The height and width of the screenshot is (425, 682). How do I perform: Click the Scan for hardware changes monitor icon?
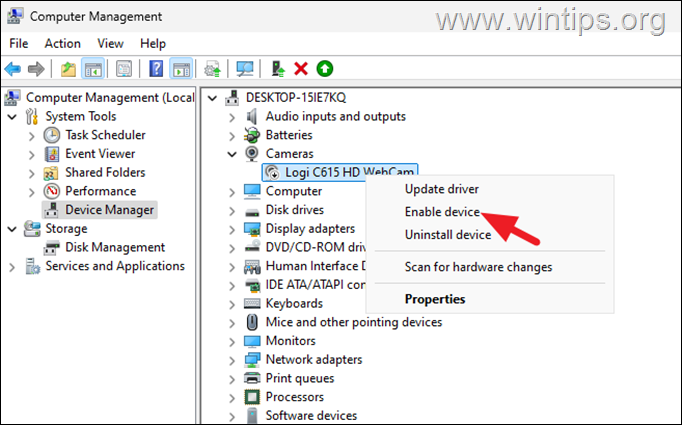tap(245, 69)
